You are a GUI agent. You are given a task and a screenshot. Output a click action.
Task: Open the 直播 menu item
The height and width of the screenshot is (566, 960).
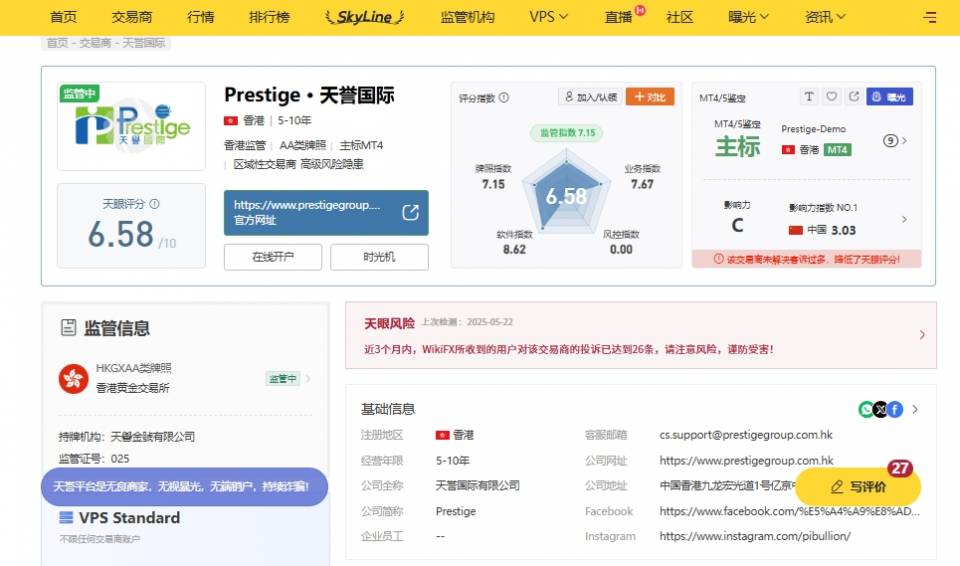tap(618, 17)
